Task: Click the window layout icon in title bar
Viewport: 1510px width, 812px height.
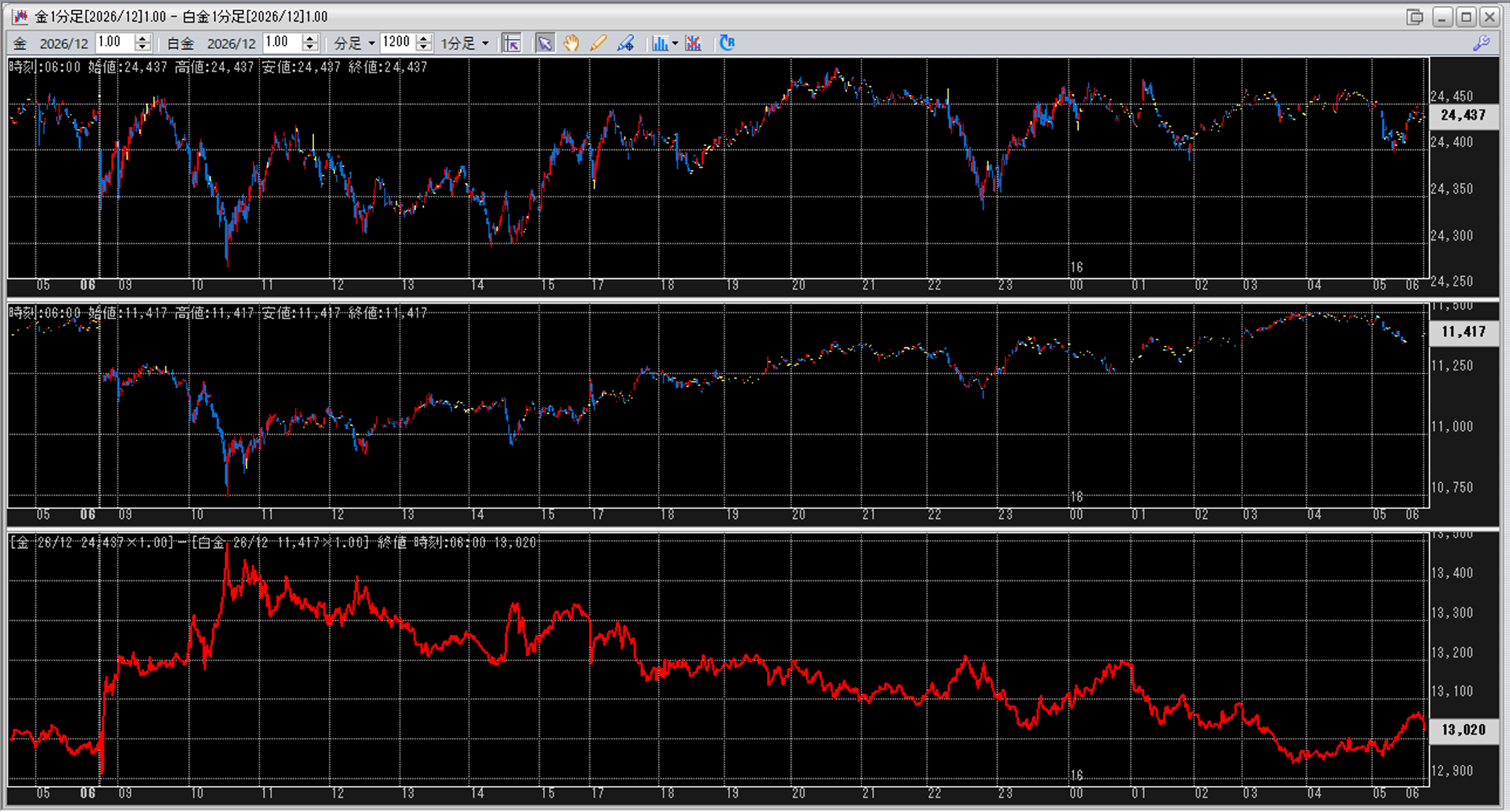Action: coord(1414,16)
